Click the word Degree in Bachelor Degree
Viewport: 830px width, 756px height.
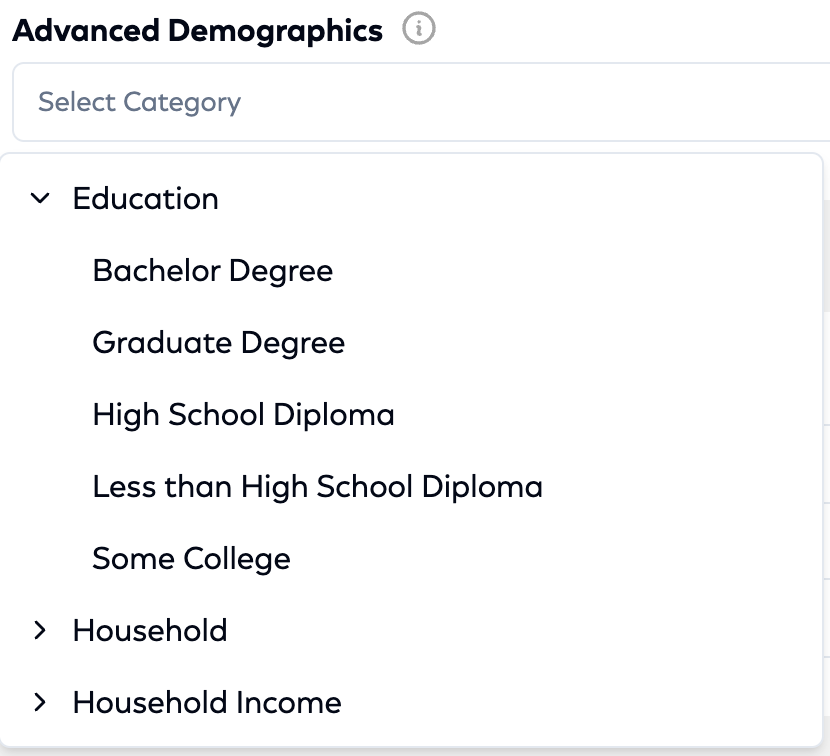pyautogui.click(x=281, y=272)
